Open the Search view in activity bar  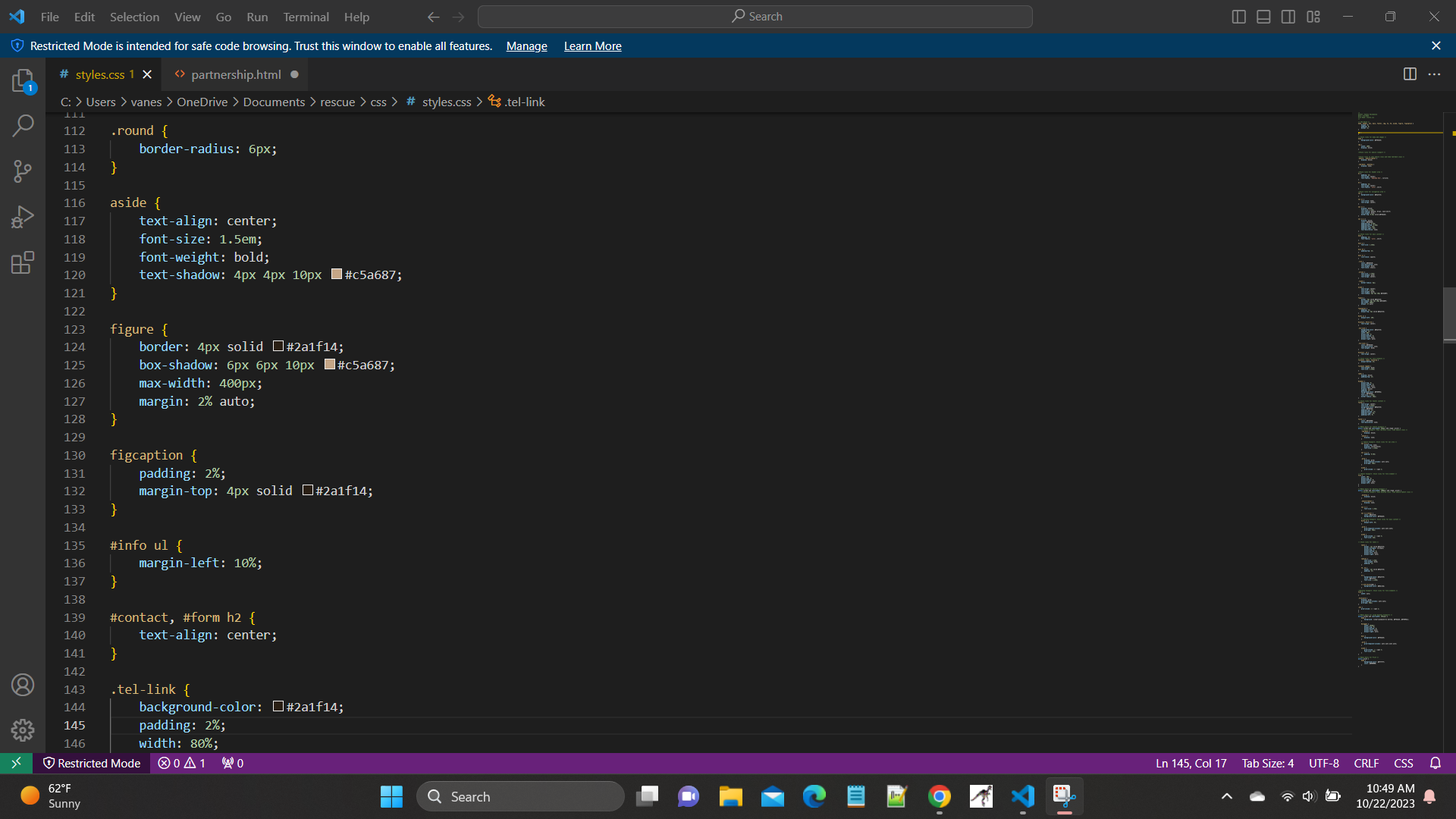point(23,125)
